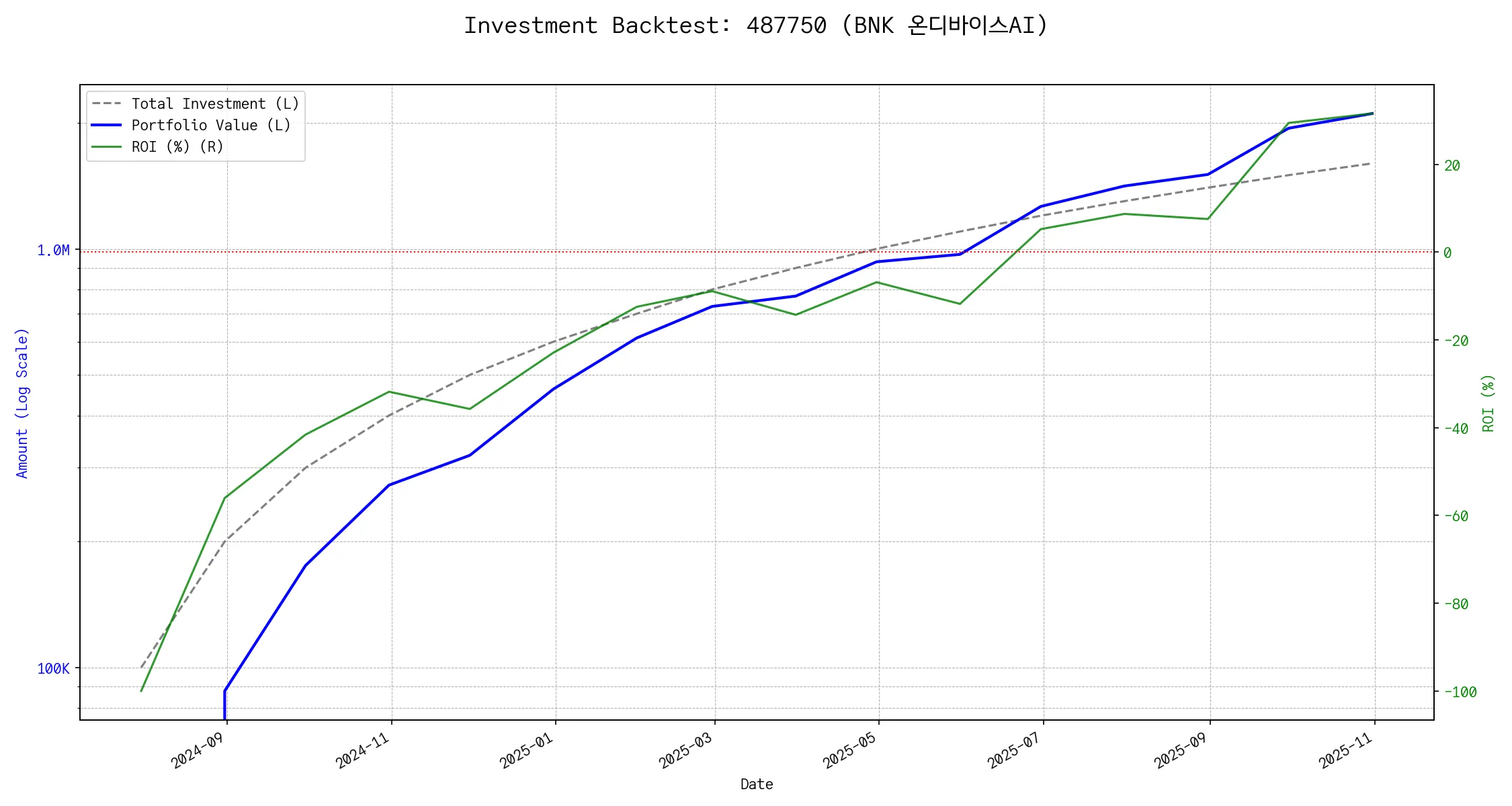Image resolution: width=1512 pixels, height=806 pixels.
Task: Click the 2025-07 date tick label
Action: coord(1014,750)
